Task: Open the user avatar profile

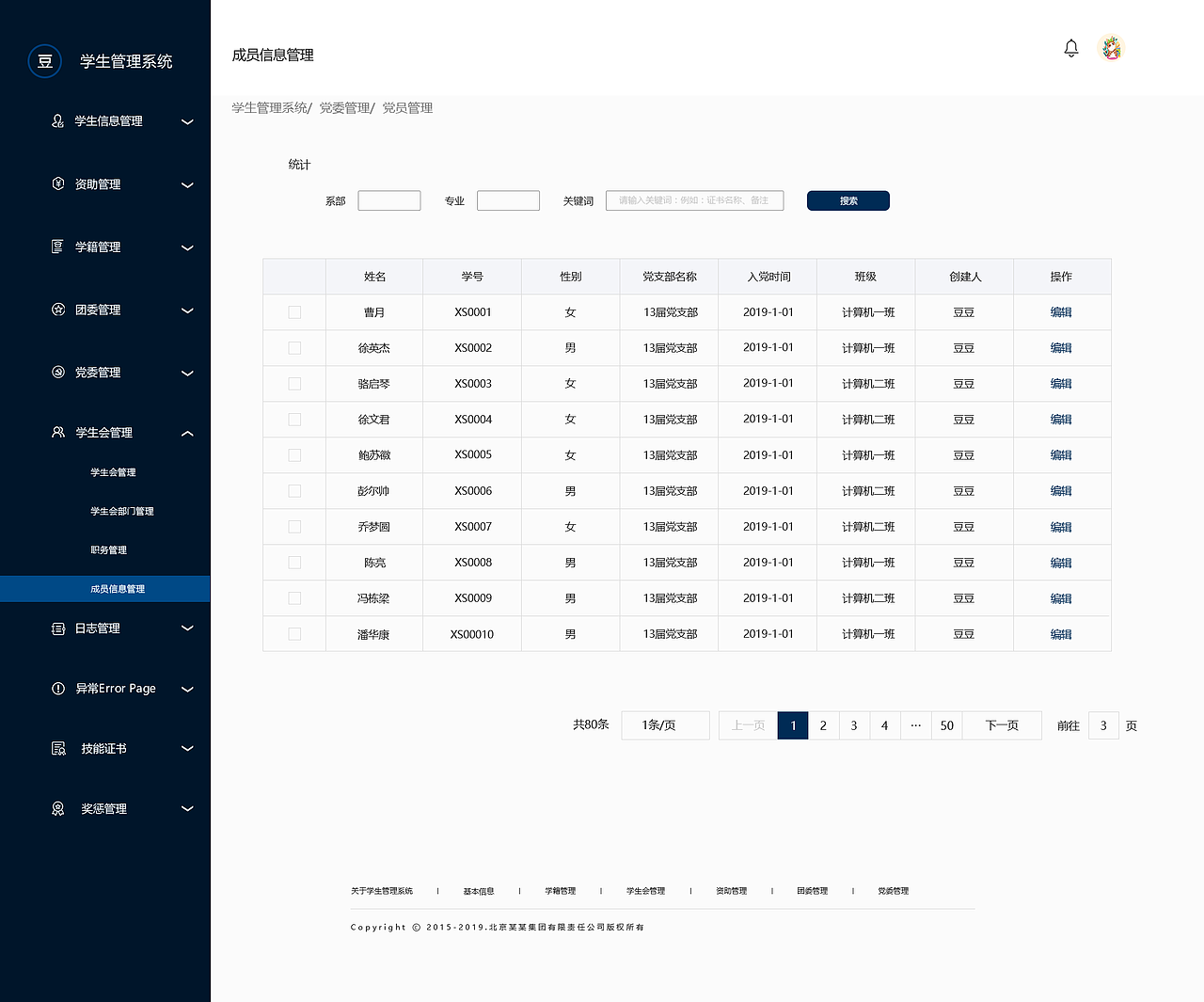Action: pos(1112,48)
